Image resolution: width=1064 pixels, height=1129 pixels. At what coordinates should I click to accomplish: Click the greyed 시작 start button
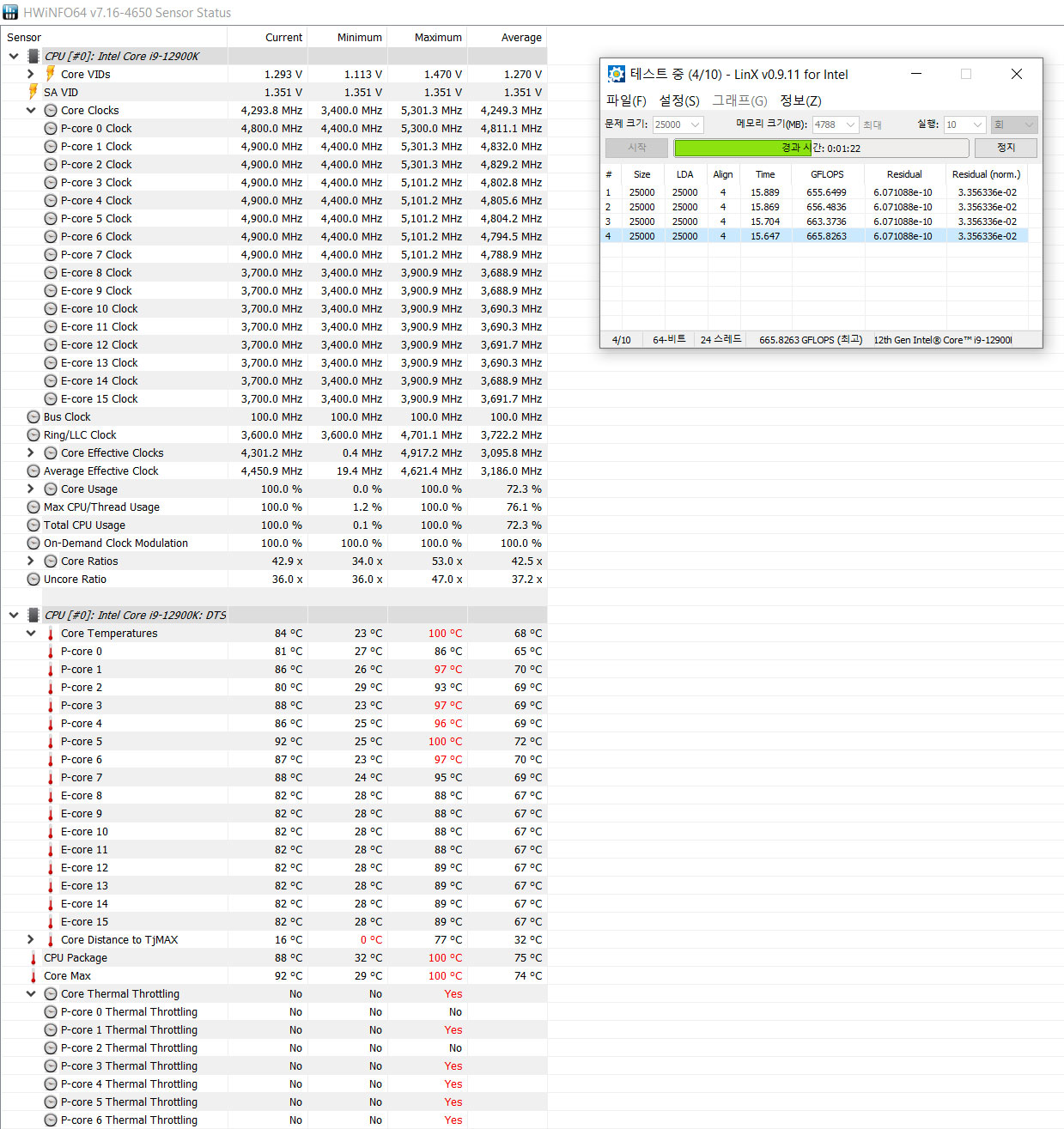click(636, 148)
